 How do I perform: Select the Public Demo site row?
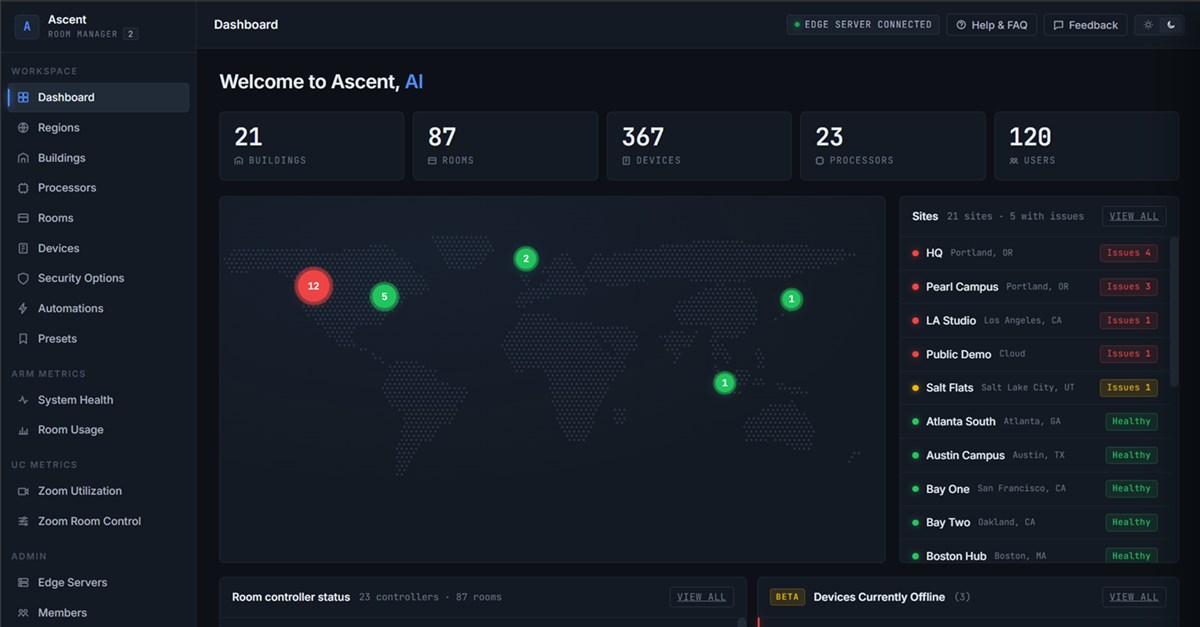pos(1034,354)
